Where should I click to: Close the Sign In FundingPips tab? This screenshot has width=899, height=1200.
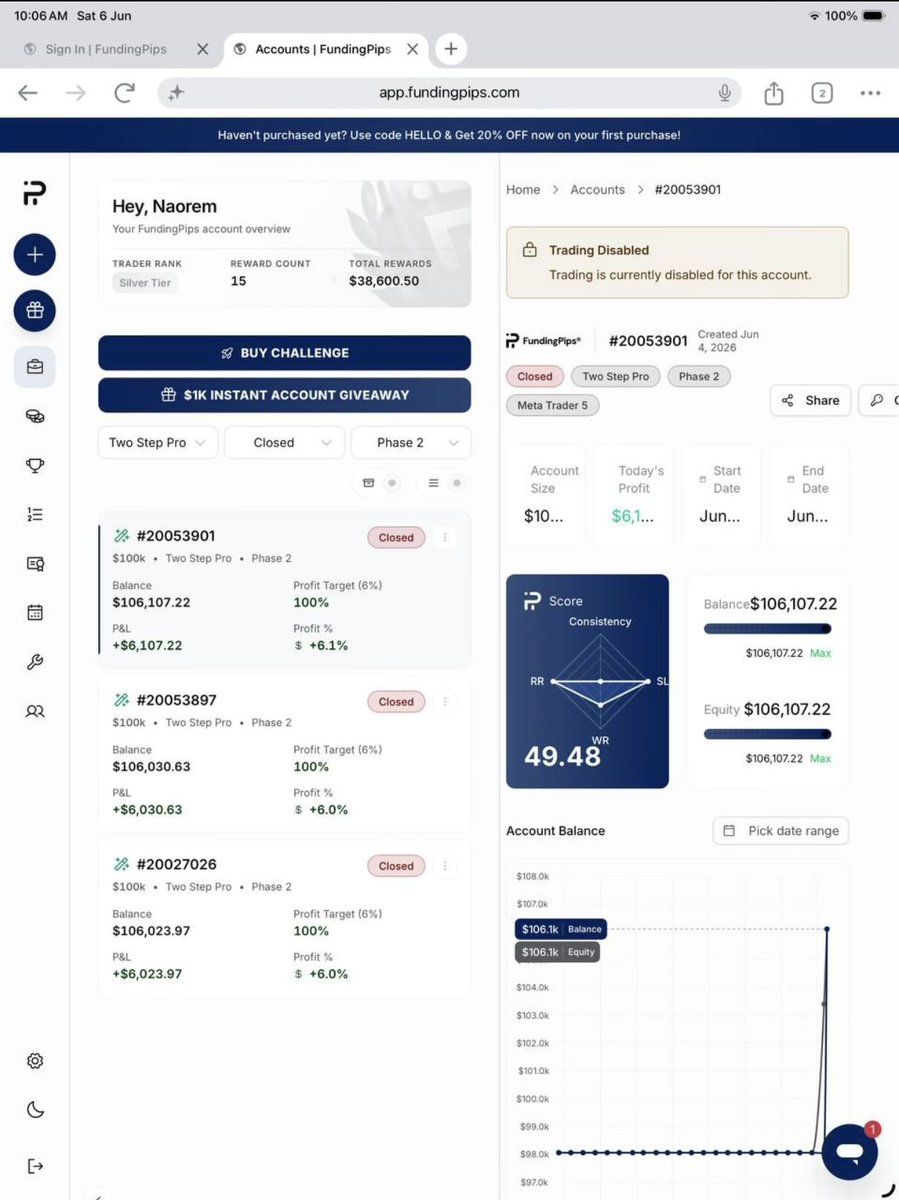pyautogui.click(x=202, y=49)
